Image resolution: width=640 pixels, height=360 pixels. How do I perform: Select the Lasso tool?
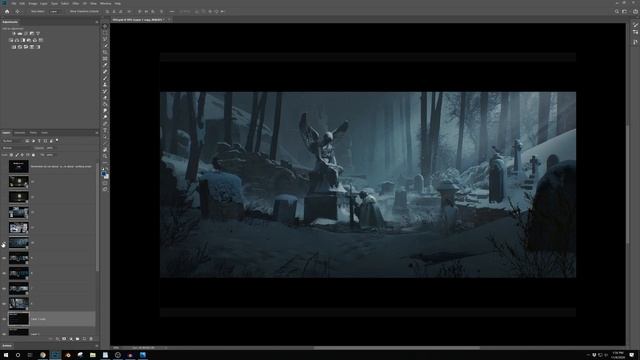[105, 40]
